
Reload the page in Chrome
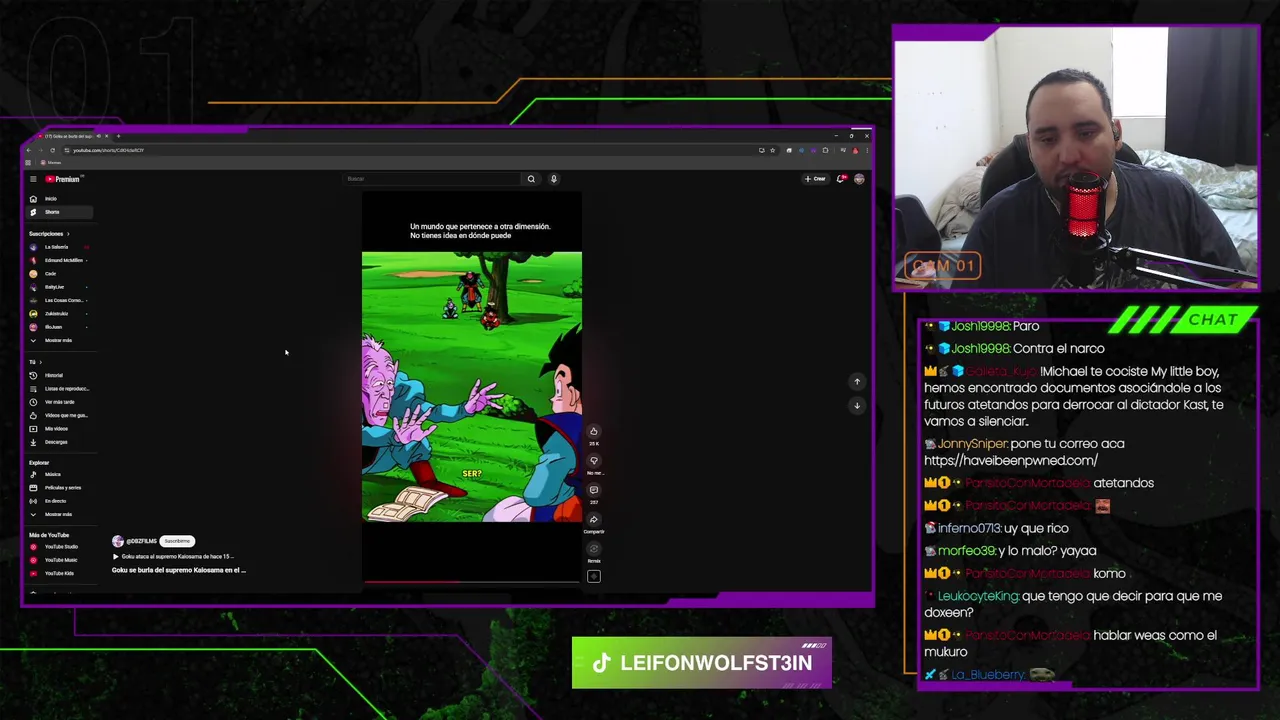52,150
